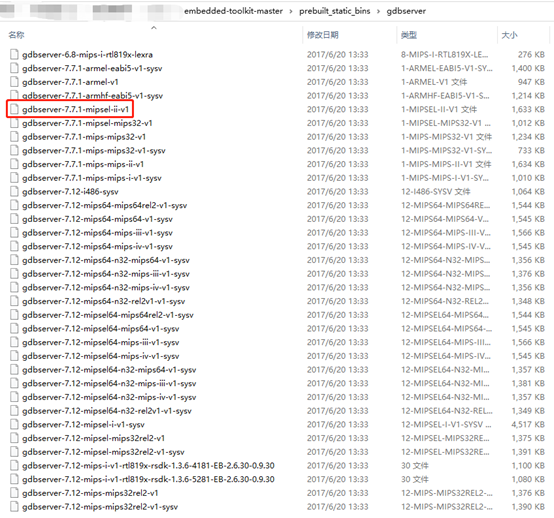Screen dimensions: 554x518
Task: Click the 1,634 KB size cell
Action: 528,164
